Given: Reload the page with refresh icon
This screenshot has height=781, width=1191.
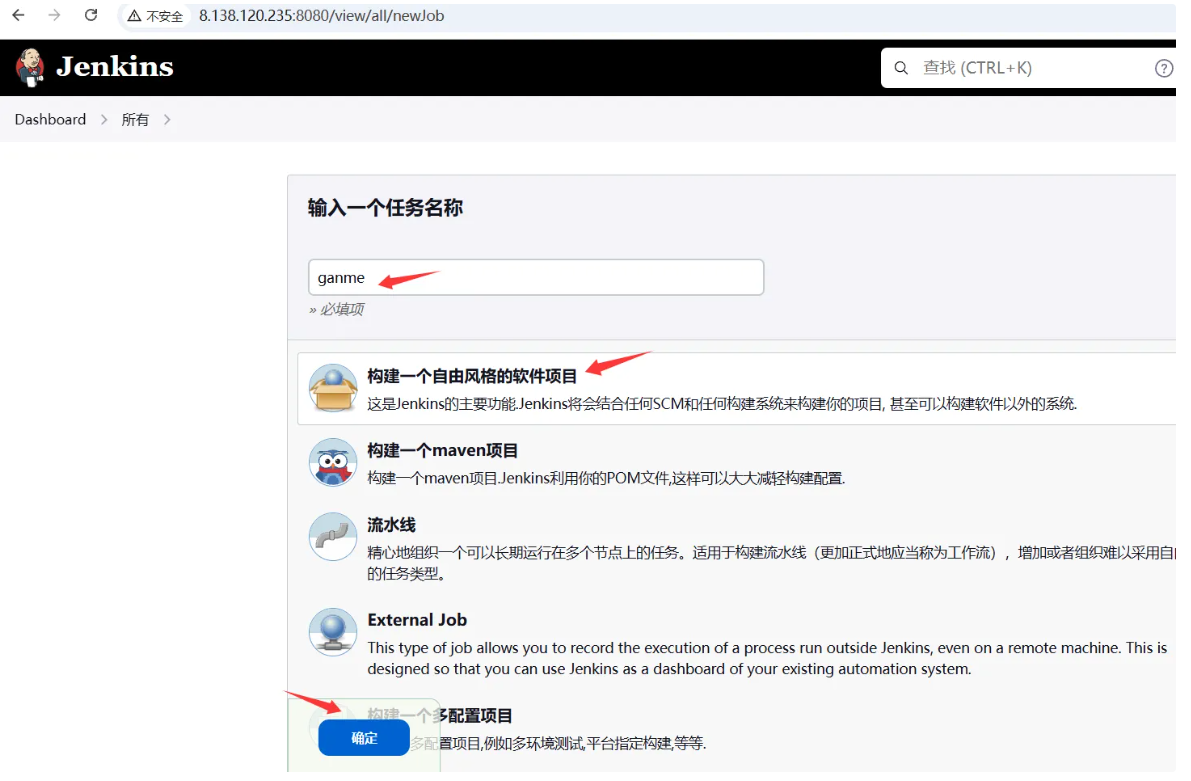Looking at the screenshot, I should 91,15.
